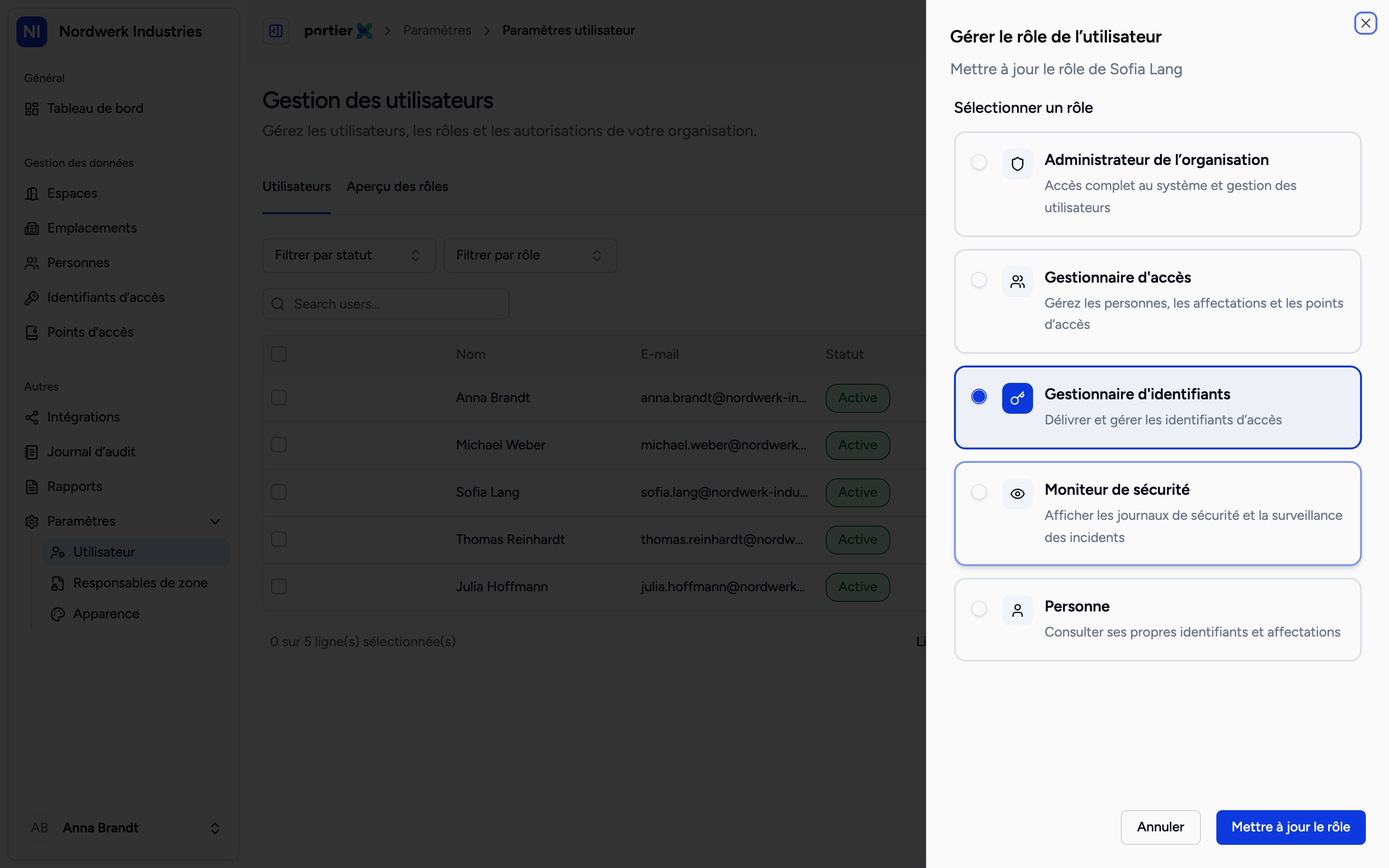The width and height of the screenshot is (1389, 868).
Task: Click the Search users input field
Action: (386, 304)
